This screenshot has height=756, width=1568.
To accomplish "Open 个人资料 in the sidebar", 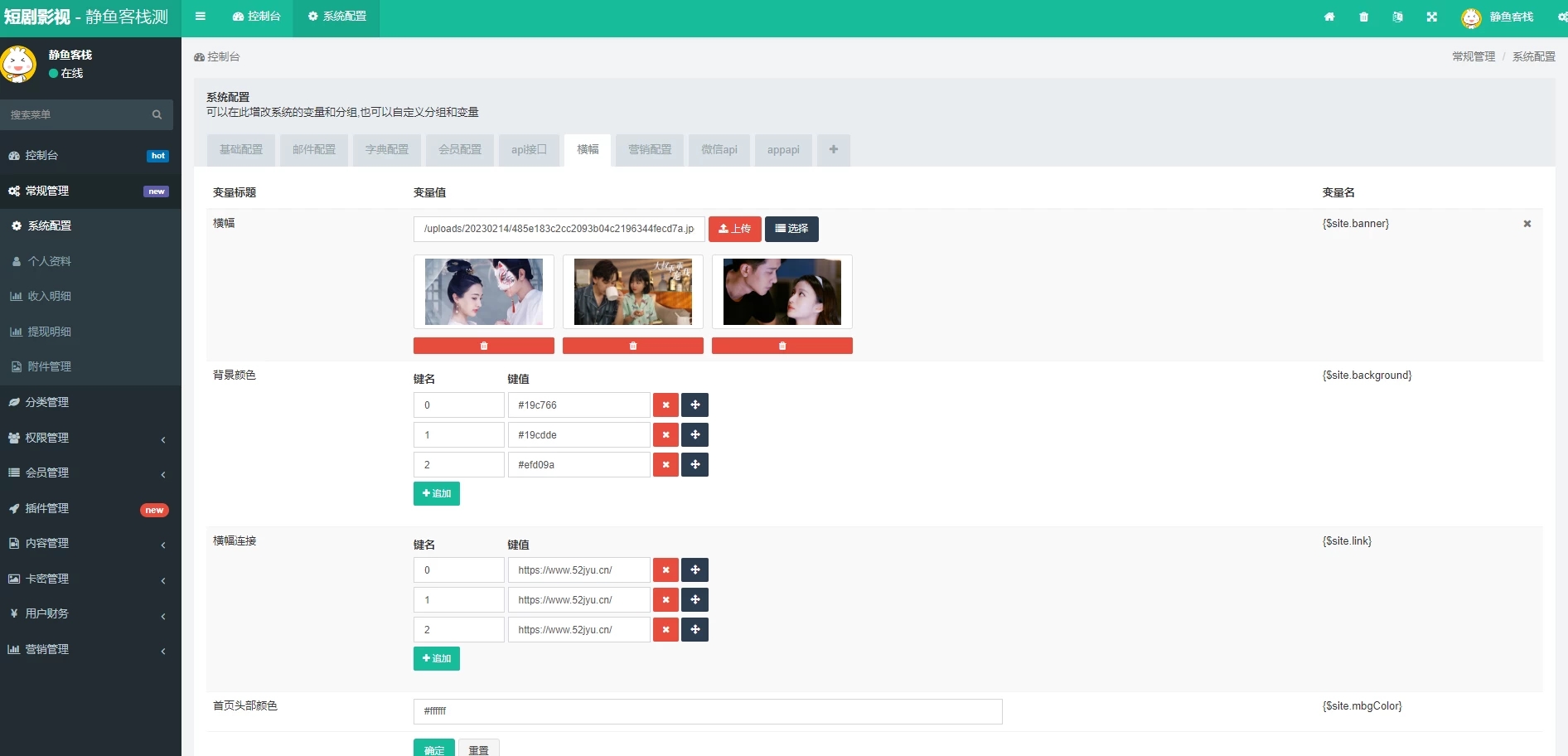I will [49, 261].
